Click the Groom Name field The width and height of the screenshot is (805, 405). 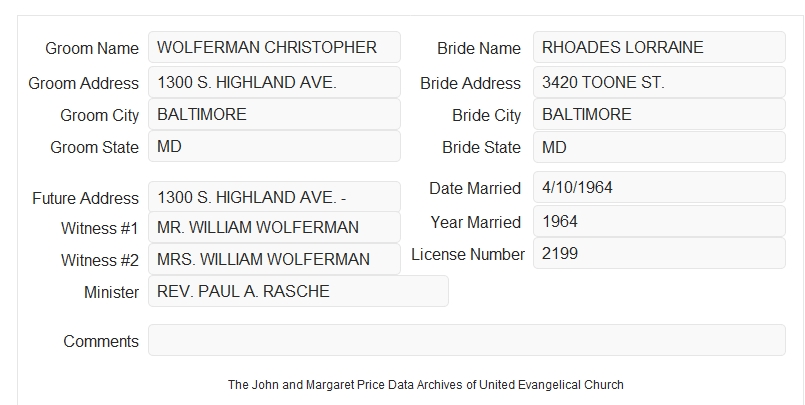pyautogui.click(x=274, y=47)
